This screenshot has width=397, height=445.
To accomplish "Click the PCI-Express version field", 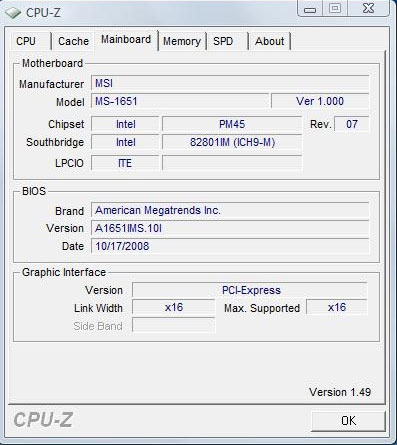I will click(250, 290).
